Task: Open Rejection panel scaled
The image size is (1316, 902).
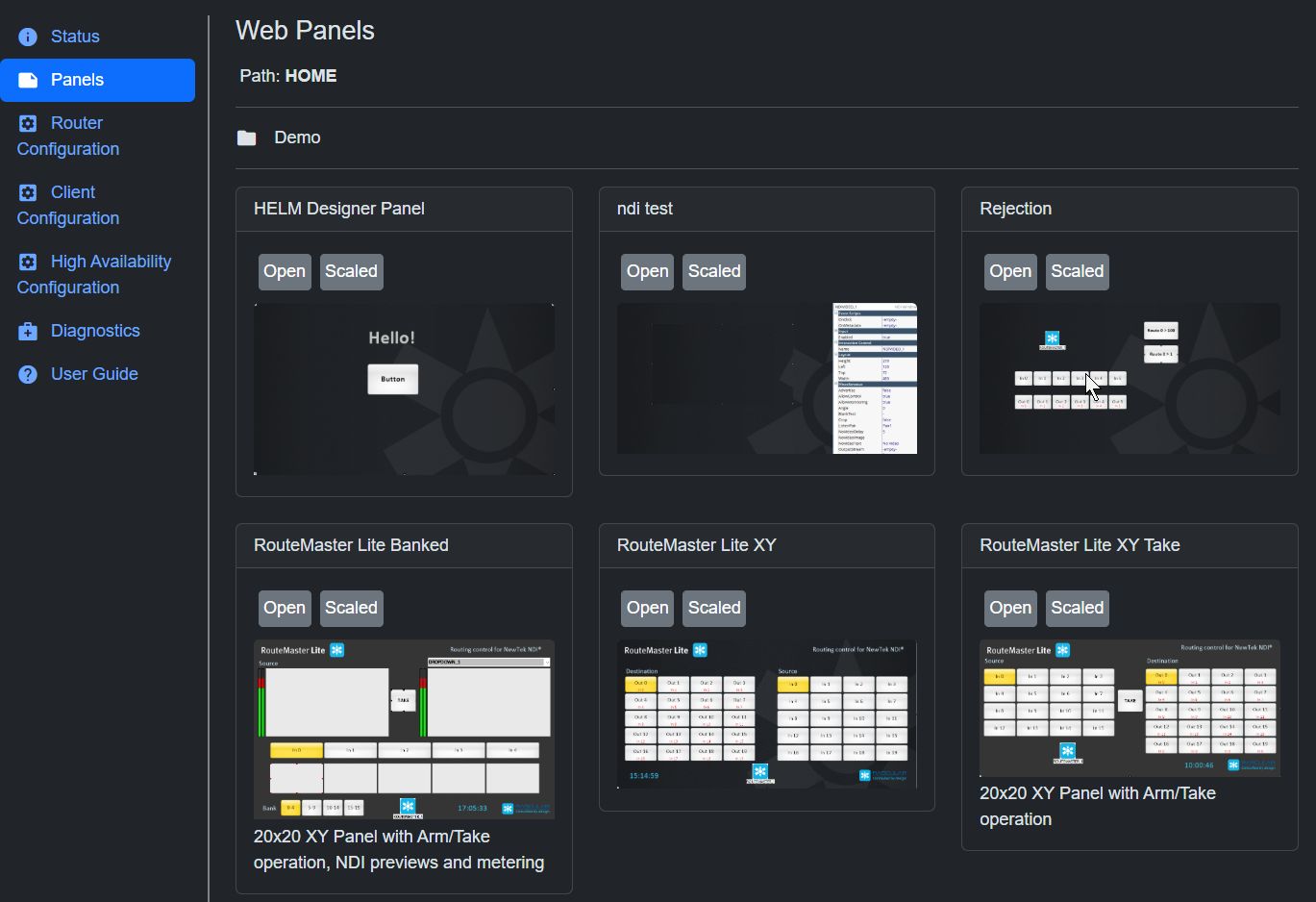Action: point(1077,271)
